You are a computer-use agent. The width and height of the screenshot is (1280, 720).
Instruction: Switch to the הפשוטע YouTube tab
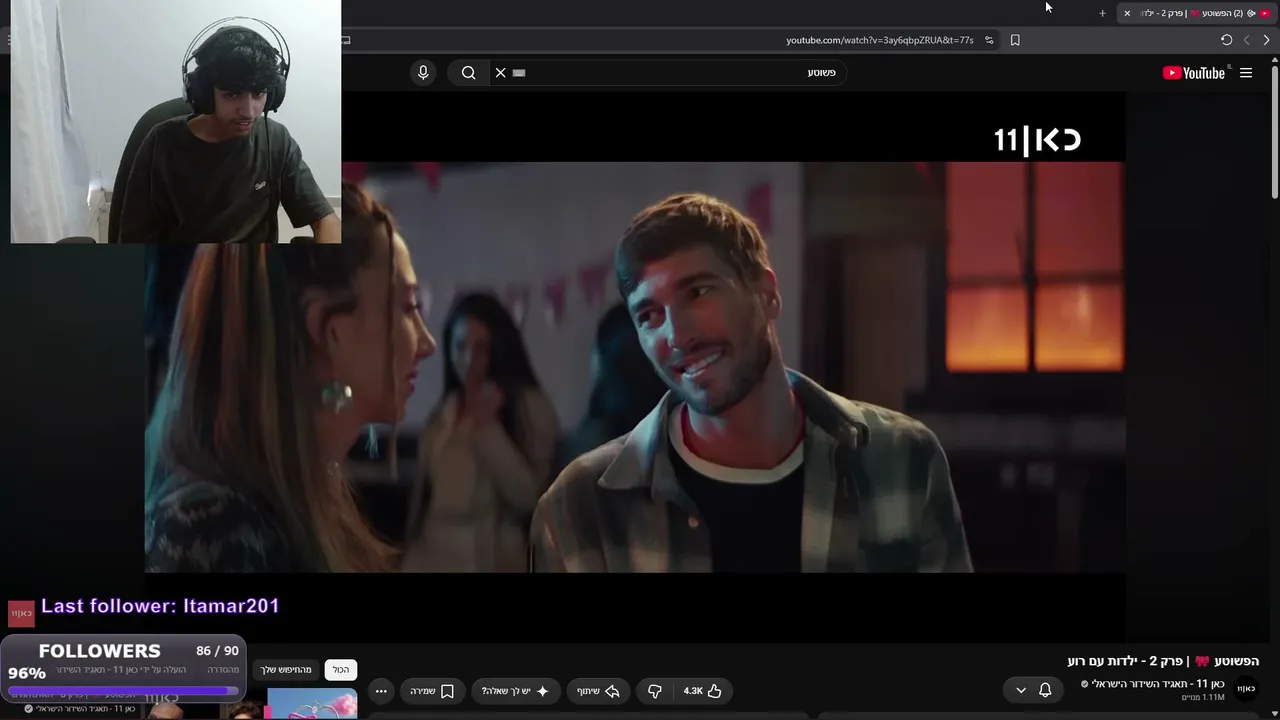pos(1197,13)
